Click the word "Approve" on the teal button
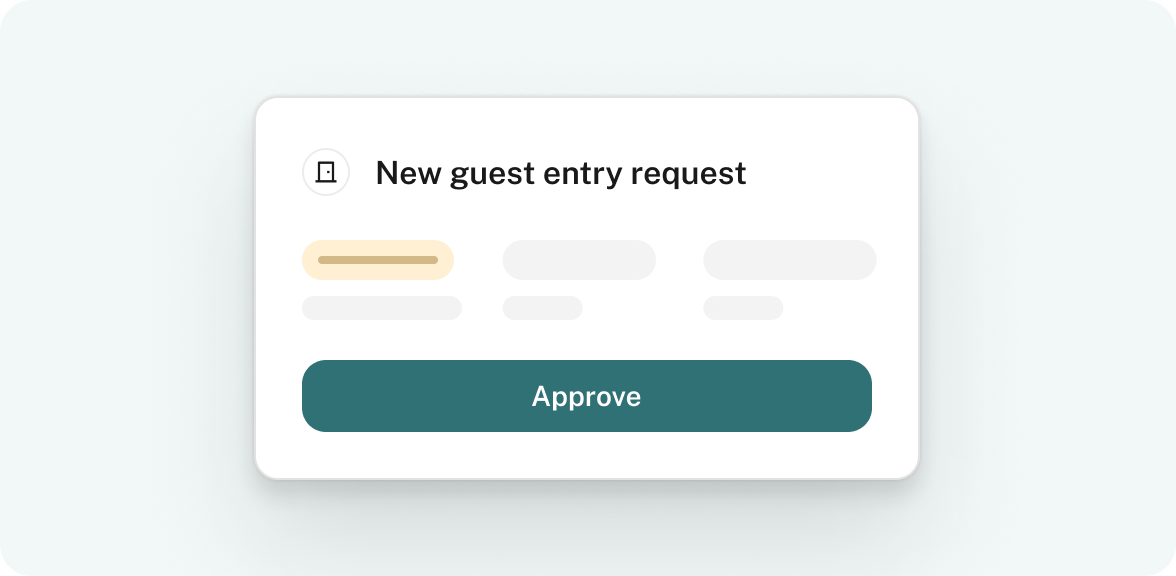Screen dimensions: 1176x576 click(x=586, y=396)
